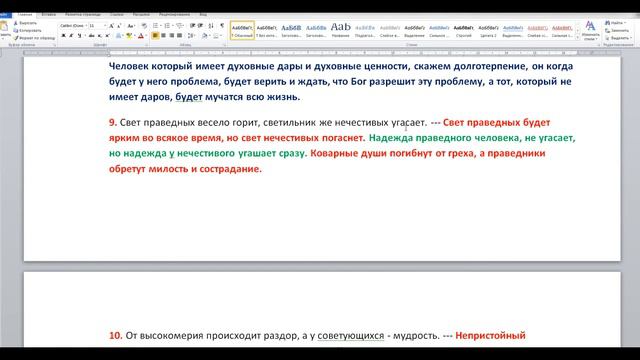The width and height of the screenshot is (640, 360).
Task: Toggle Underline formatting
Action: 80,36
